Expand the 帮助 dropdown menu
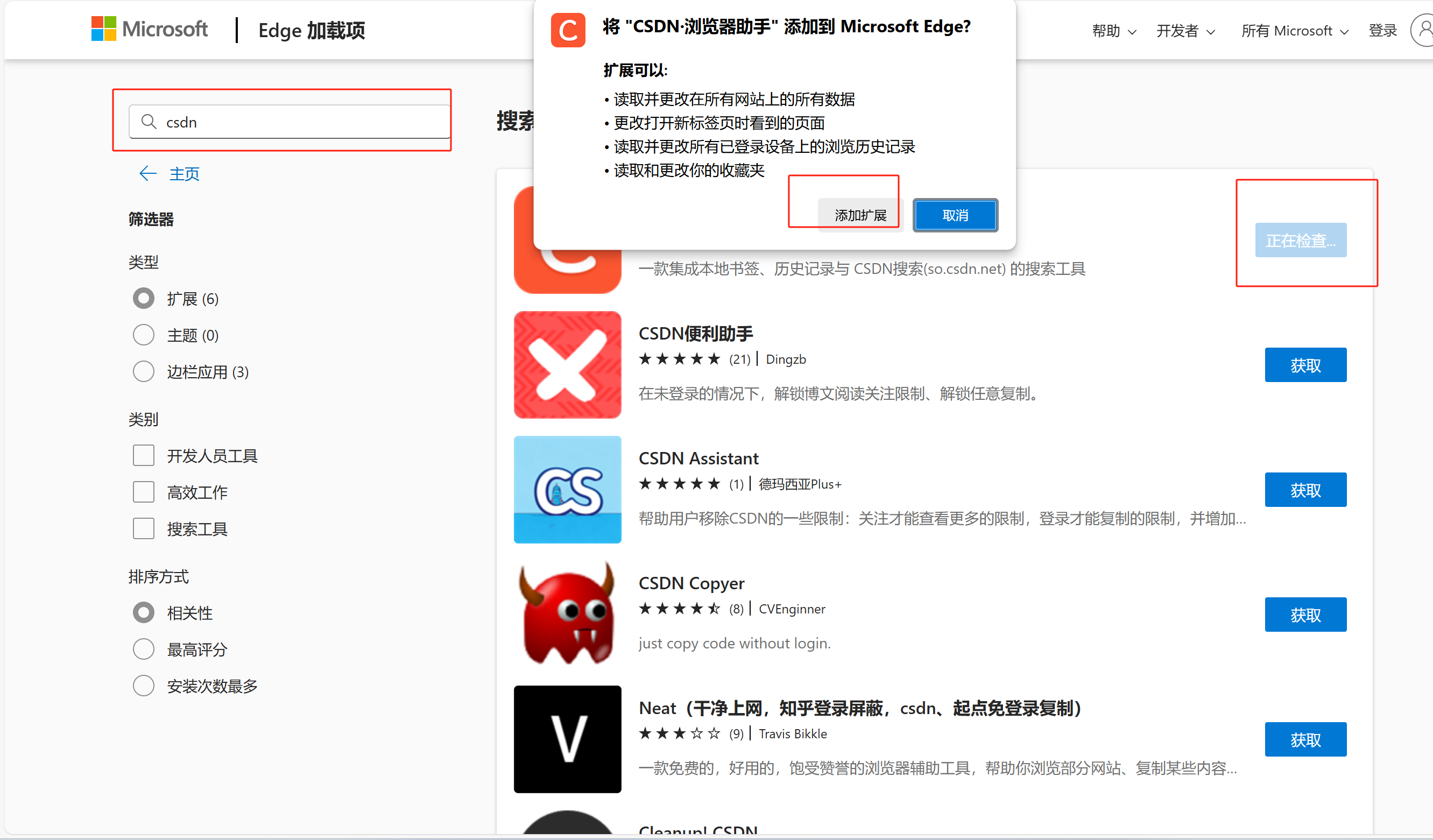This screenshot has height=840, width=1433. 1113,31
